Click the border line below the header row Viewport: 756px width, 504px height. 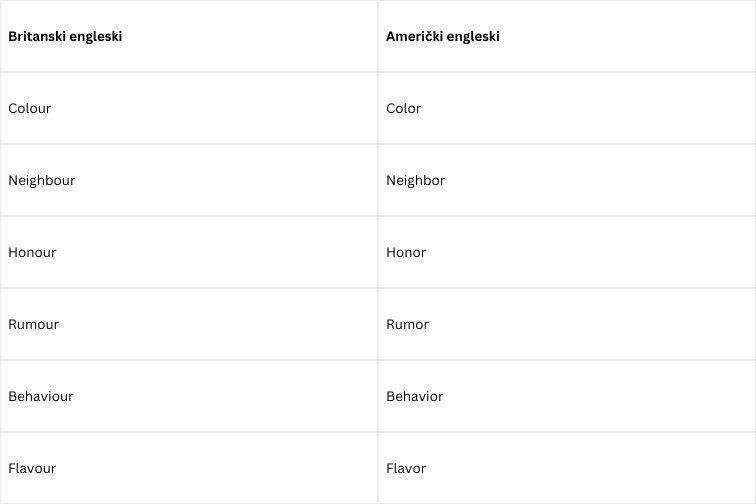click(x=200, y=72)
